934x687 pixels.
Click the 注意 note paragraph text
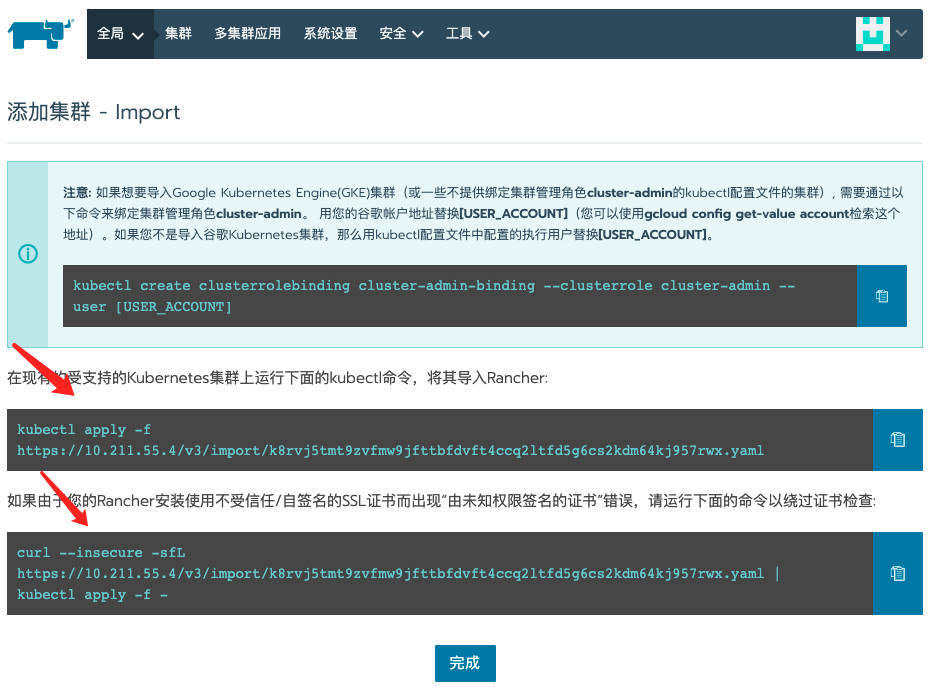[x=483, y=213]
